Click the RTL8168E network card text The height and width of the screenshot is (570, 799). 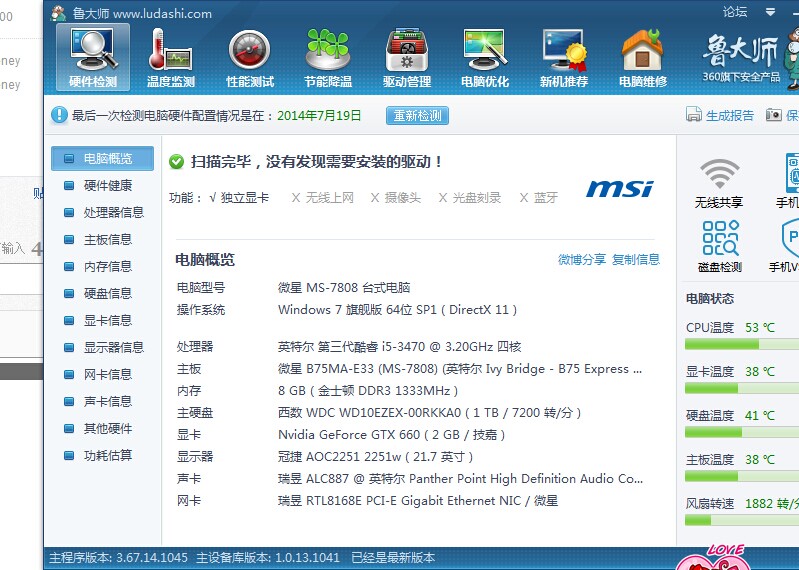coord(418,501)
